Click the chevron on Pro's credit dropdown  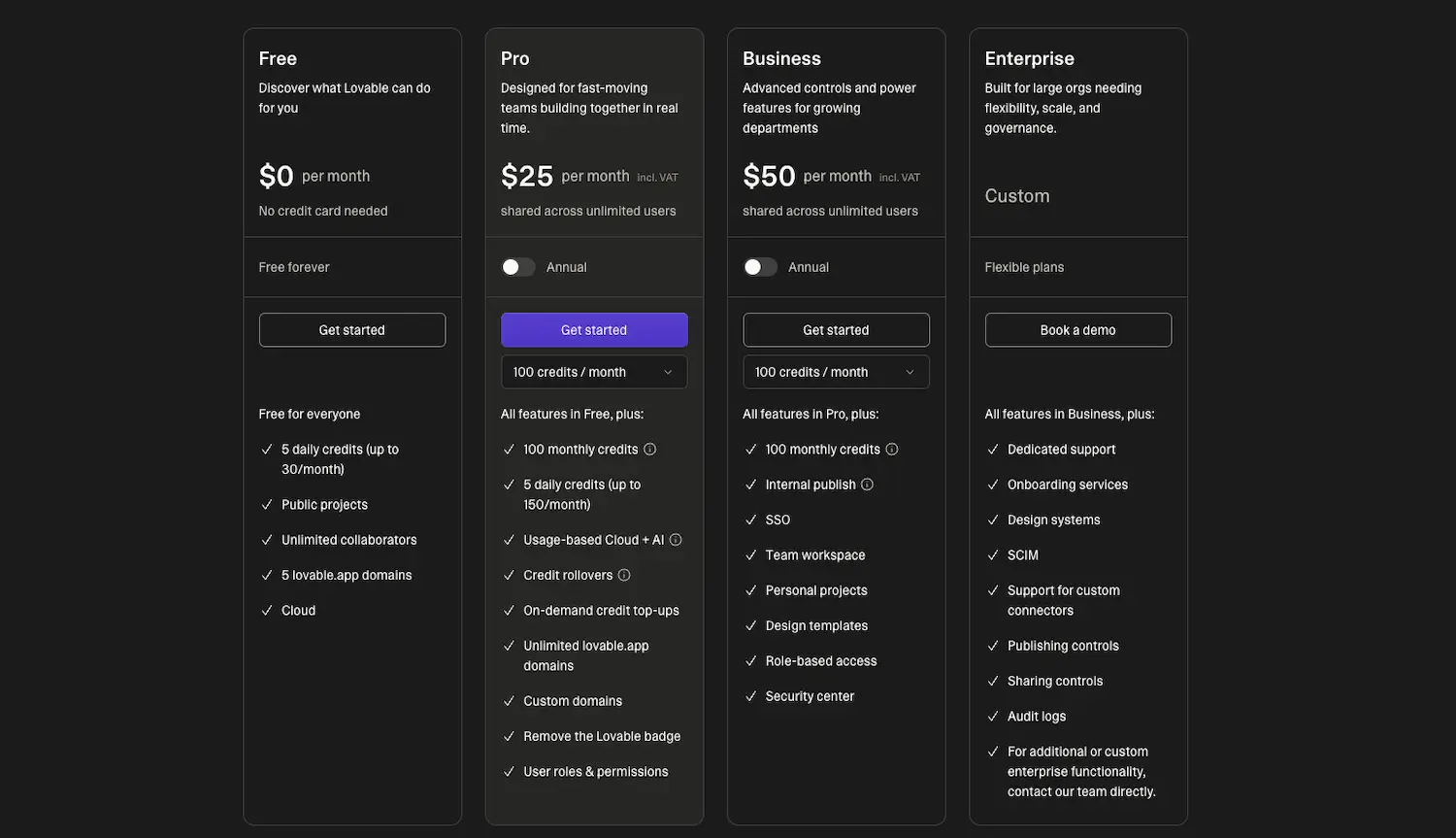[667, 371]
